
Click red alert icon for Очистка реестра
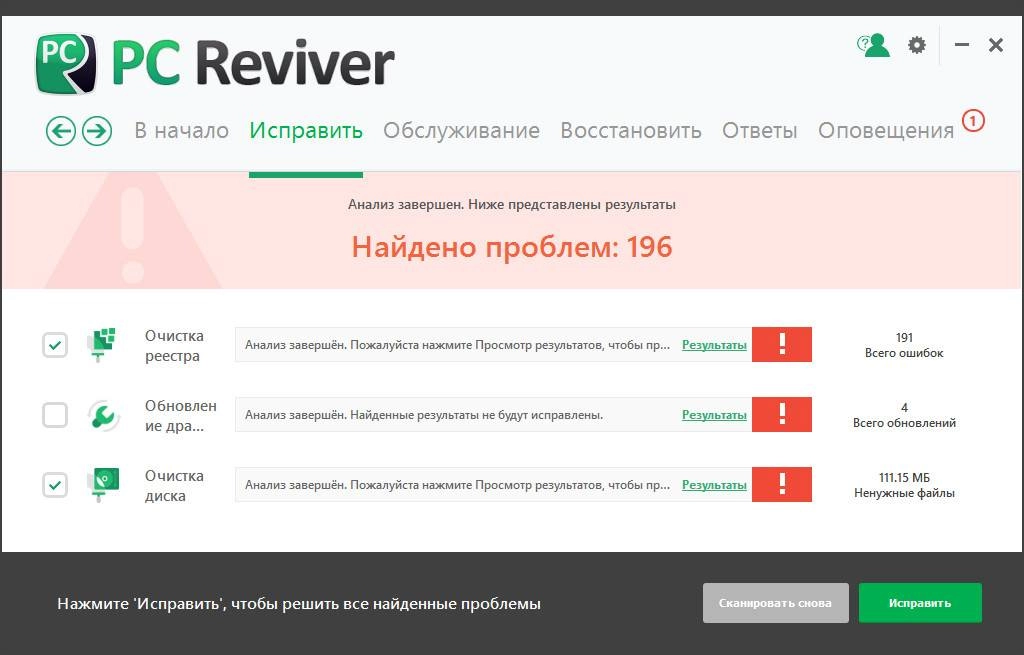782,344
